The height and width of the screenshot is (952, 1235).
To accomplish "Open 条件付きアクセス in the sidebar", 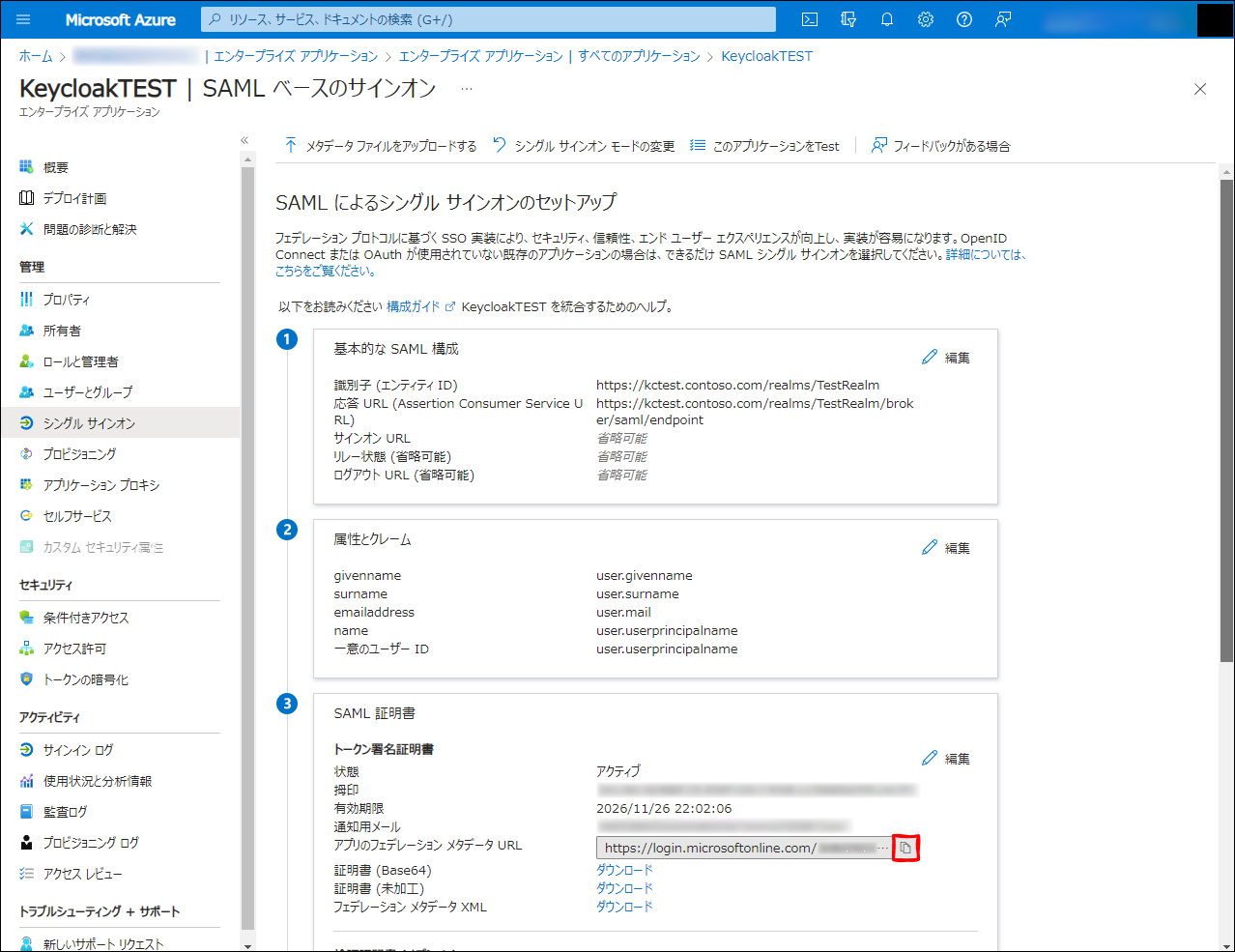I will tap(85, 618).
